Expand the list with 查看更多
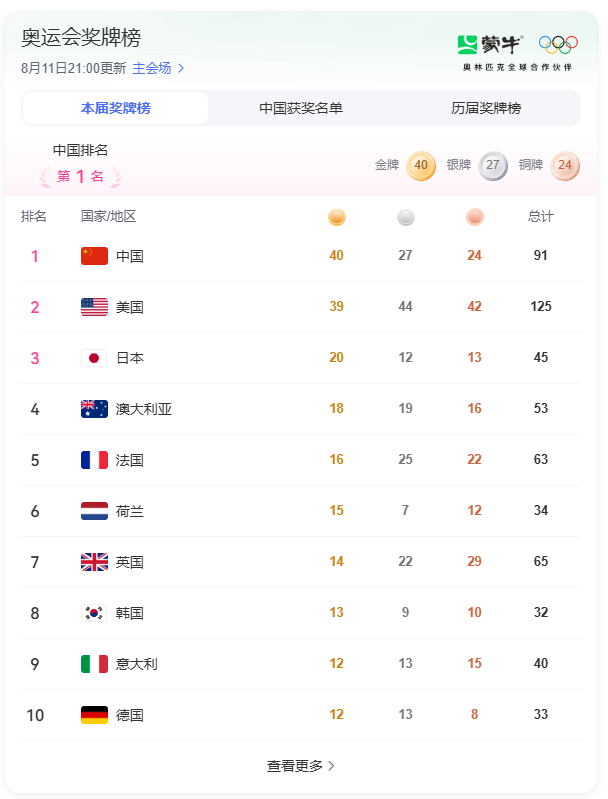 tap(300, 766)
